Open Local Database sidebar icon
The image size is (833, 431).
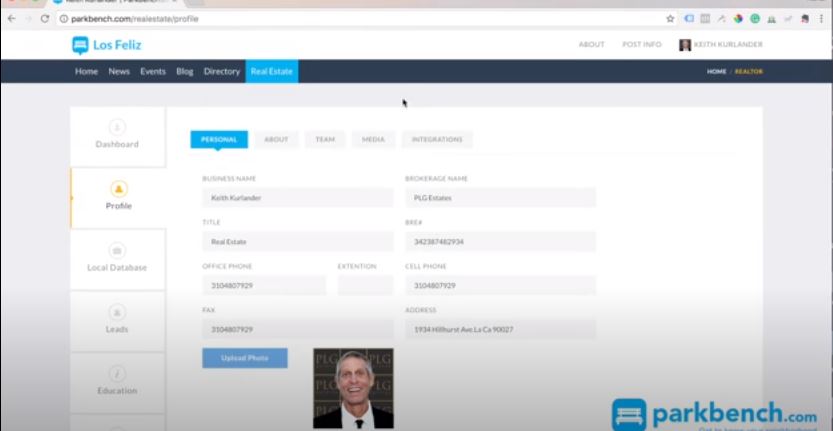(117, 250)
